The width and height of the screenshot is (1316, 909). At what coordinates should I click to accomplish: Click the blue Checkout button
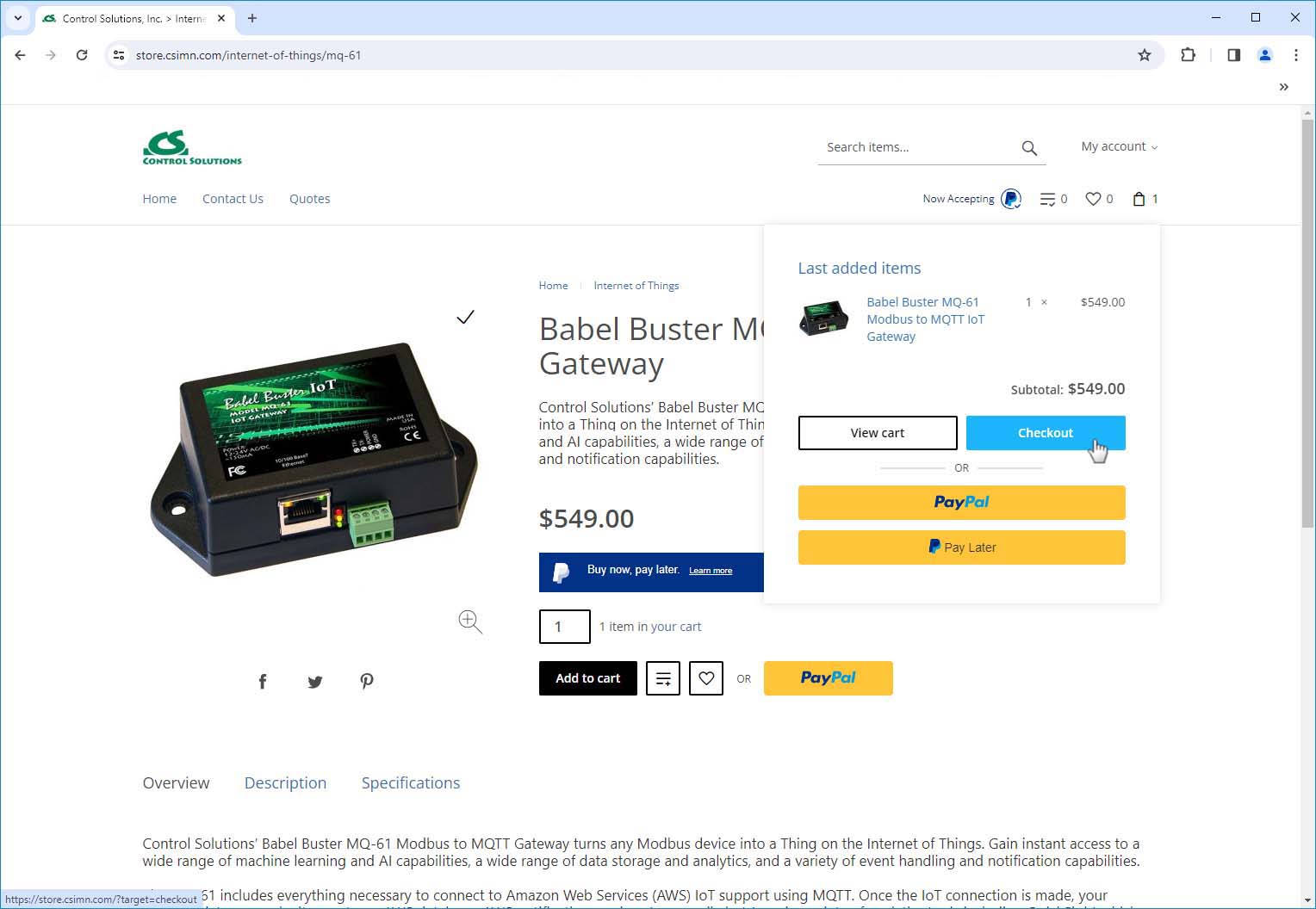point(1045,433)
